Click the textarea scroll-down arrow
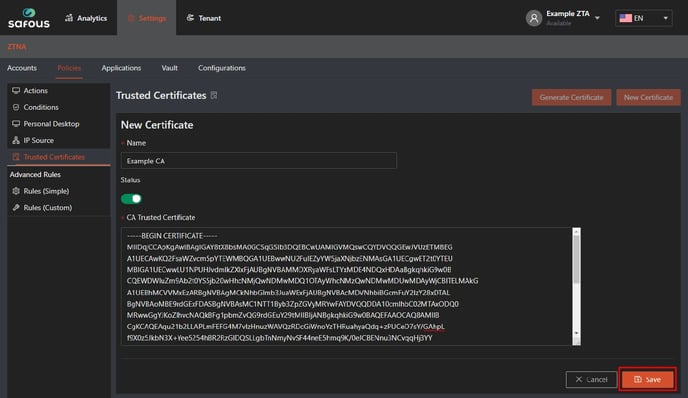The height and width of the screenshot is (398, 688). pyautogui.click(x=576, y=333)
